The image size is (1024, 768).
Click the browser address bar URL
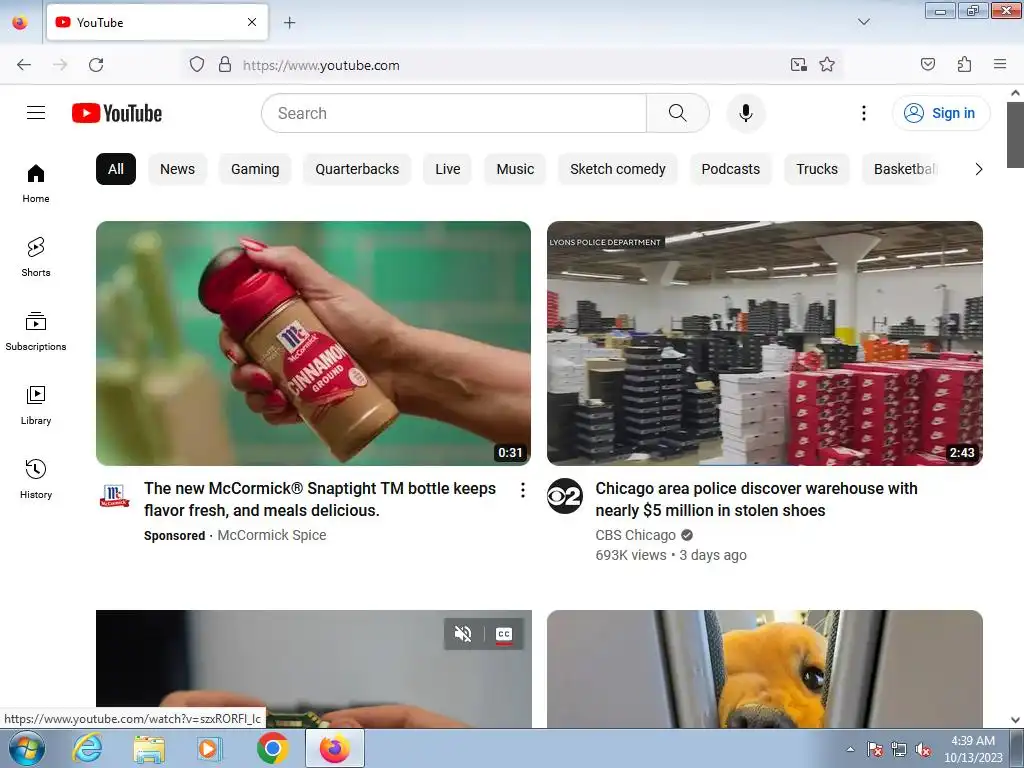tap(321, 65)
